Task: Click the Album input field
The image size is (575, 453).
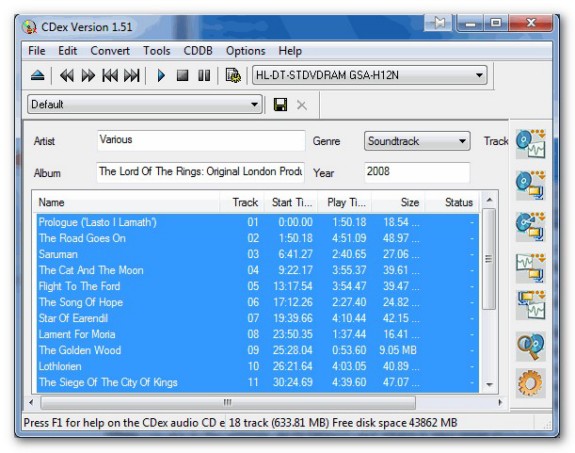Action: [x=201, y=172]
